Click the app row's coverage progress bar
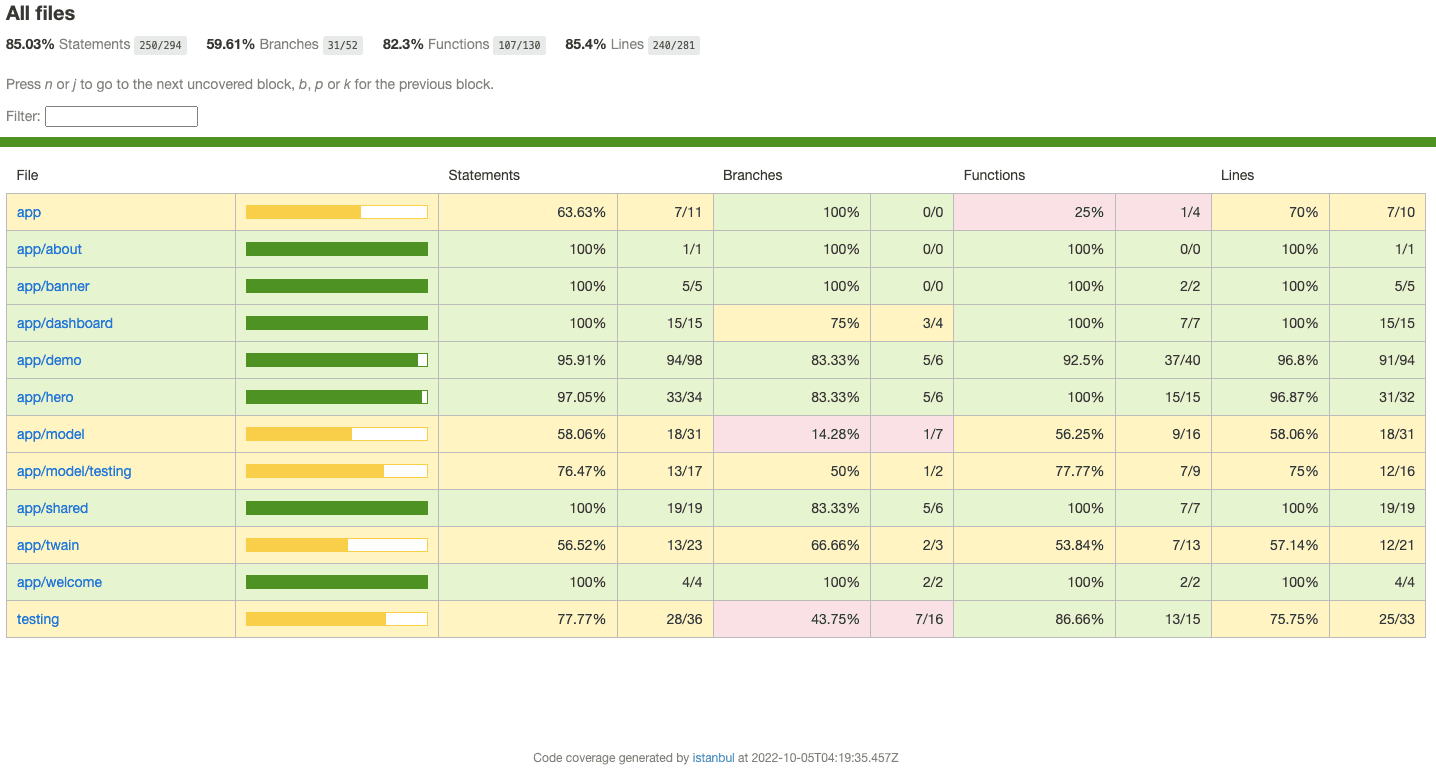This screenshot has height=775, width=1436. (336, 212)
